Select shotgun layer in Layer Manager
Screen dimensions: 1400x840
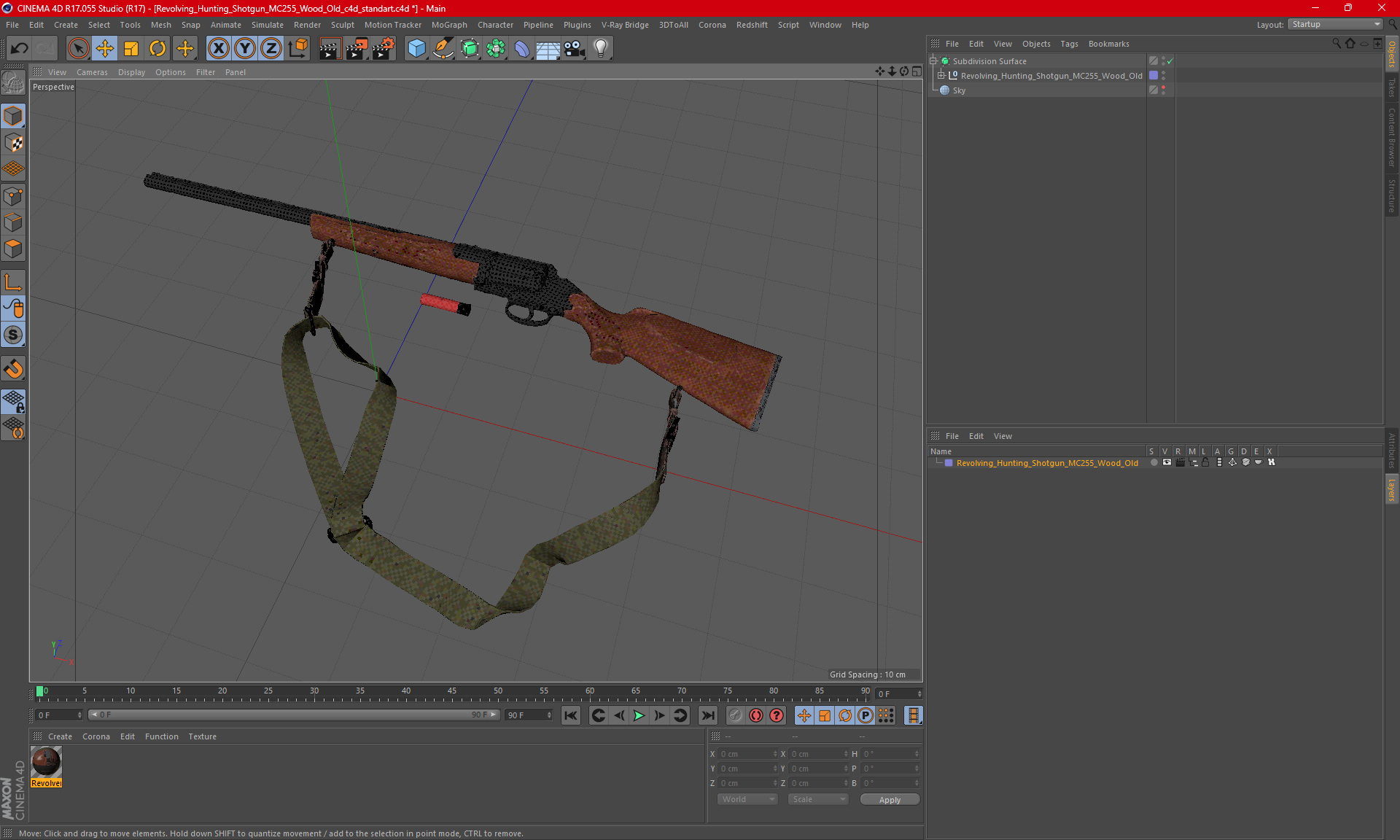point(1047,463)
